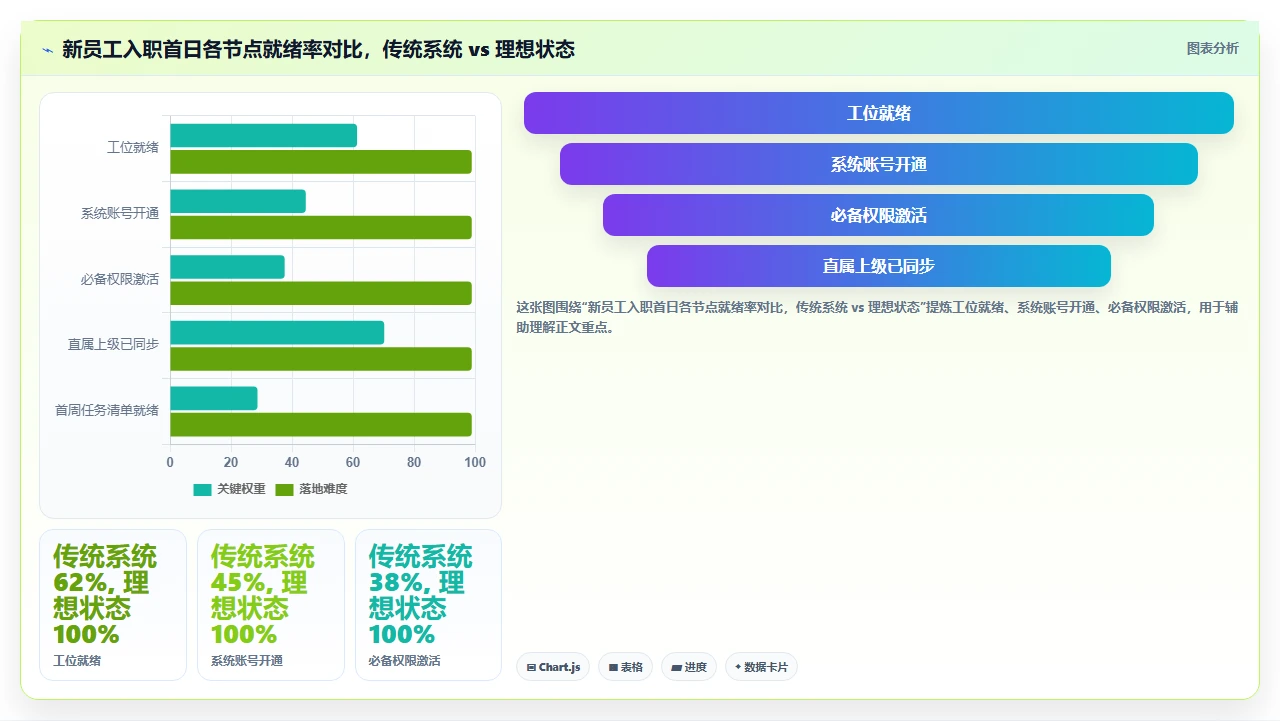Viewport: 1280px width, 721px height.
Task: Click the 数据卡片 tag chip
Action: [761, 667]
